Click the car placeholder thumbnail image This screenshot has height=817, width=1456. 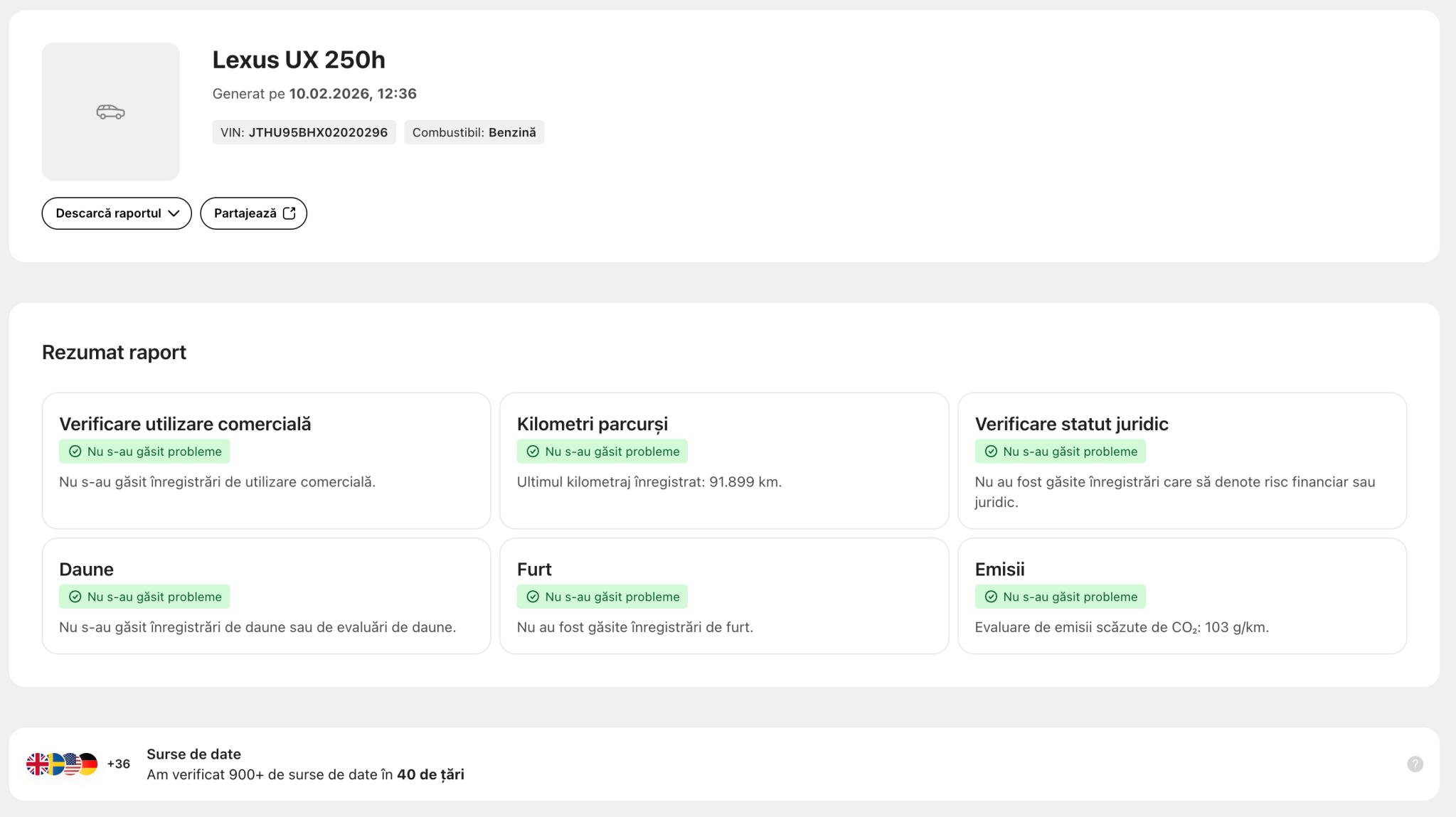tap(110, 112)
